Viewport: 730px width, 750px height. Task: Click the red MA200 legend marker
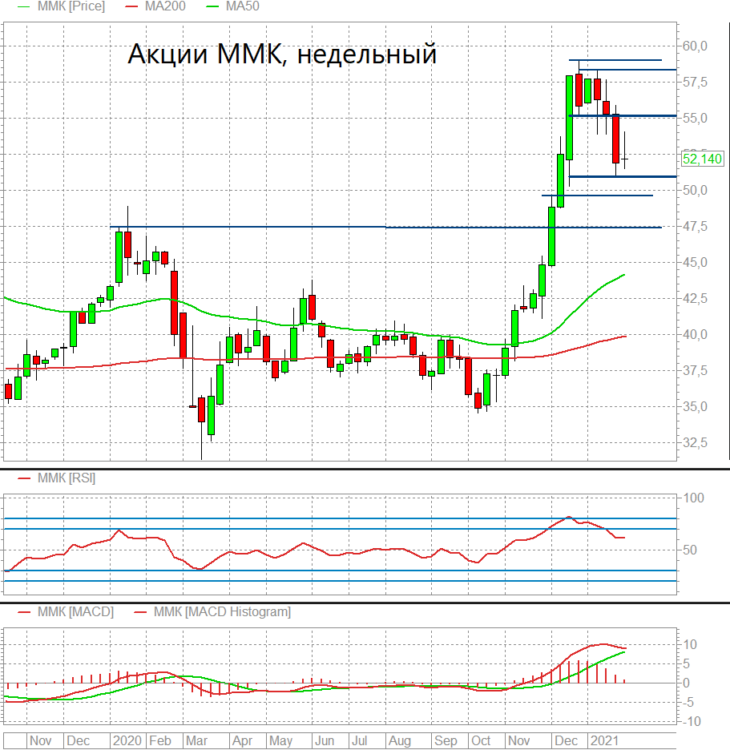point(131,7)
